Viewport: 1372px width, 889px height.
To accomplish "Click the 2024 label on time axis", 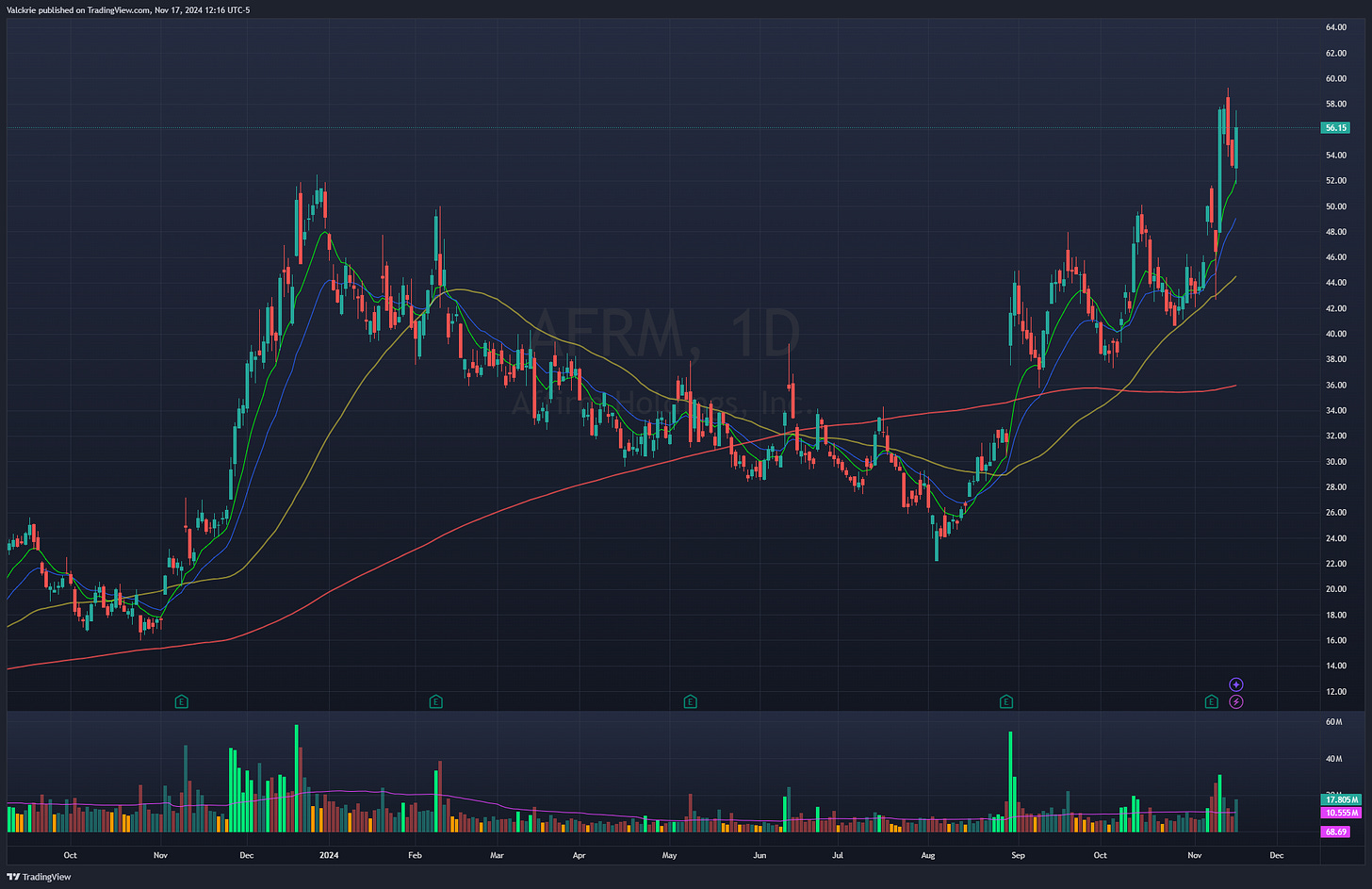I will 329,856.
